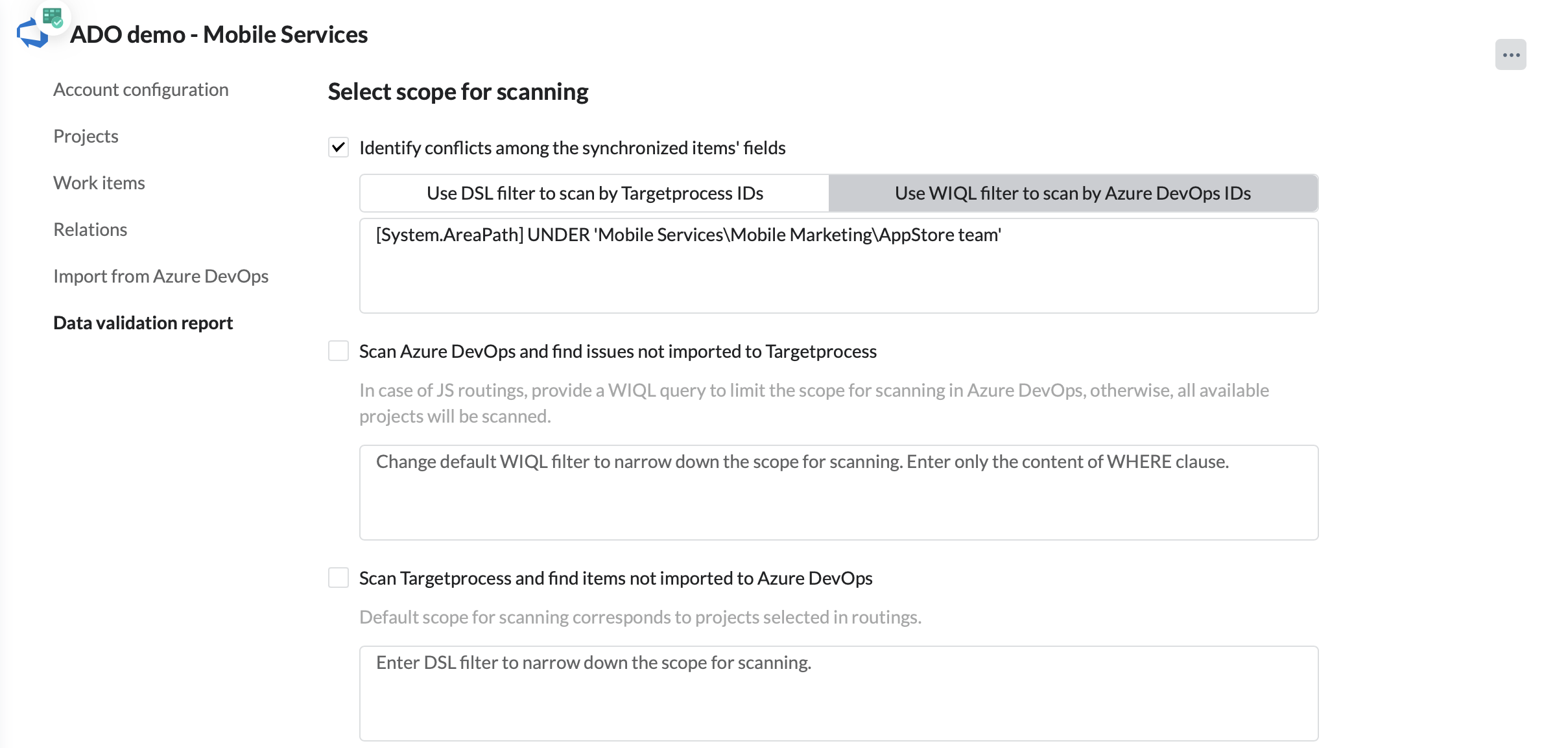Go to Projects in the sidebar
This screenshot has height=748, width=1568.
pyautogui.click(x=86, y=136)
